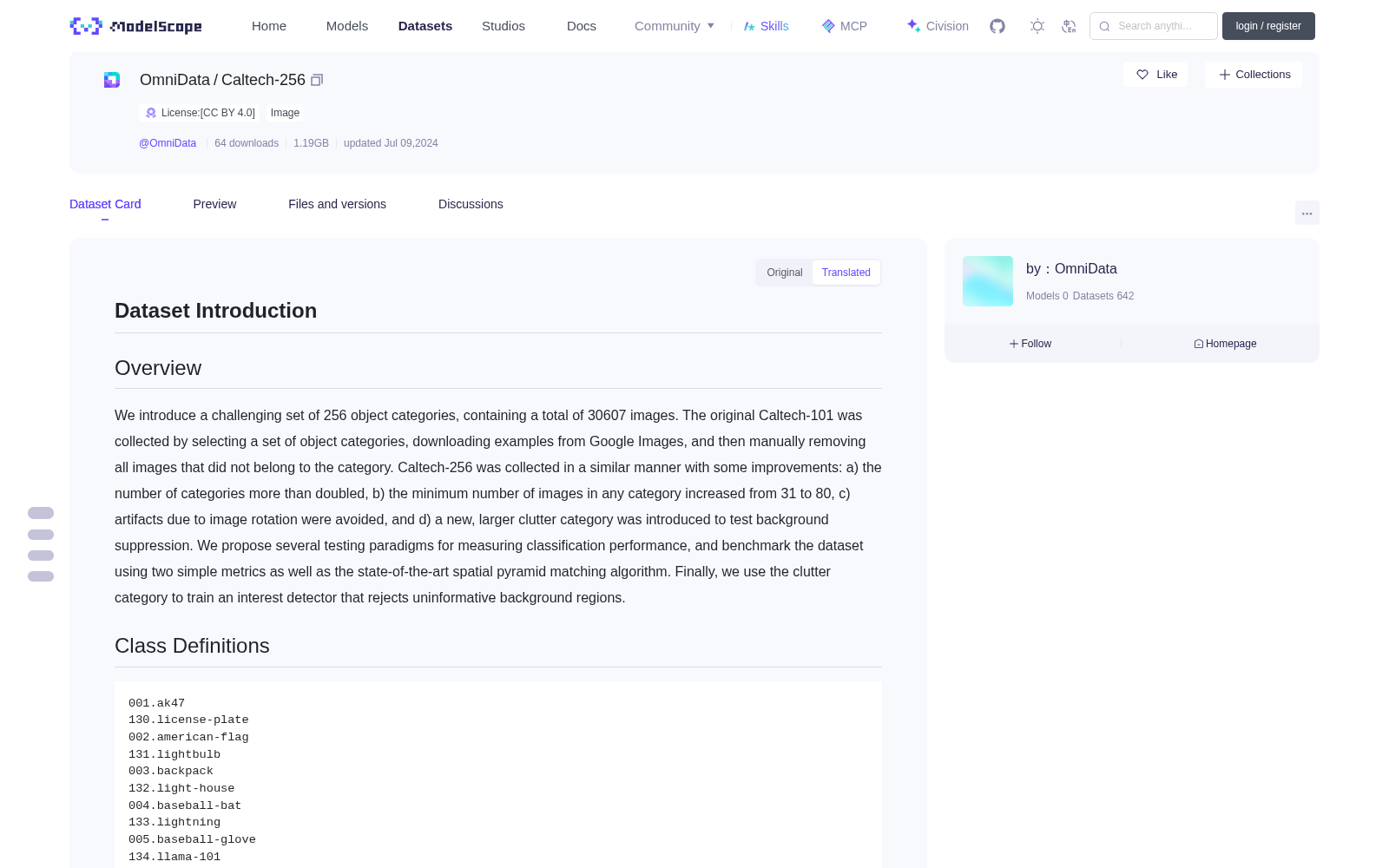This screenshot has width=1389, height=868.
Task: Open the GitHub icon link
Action: pos(997,26)
